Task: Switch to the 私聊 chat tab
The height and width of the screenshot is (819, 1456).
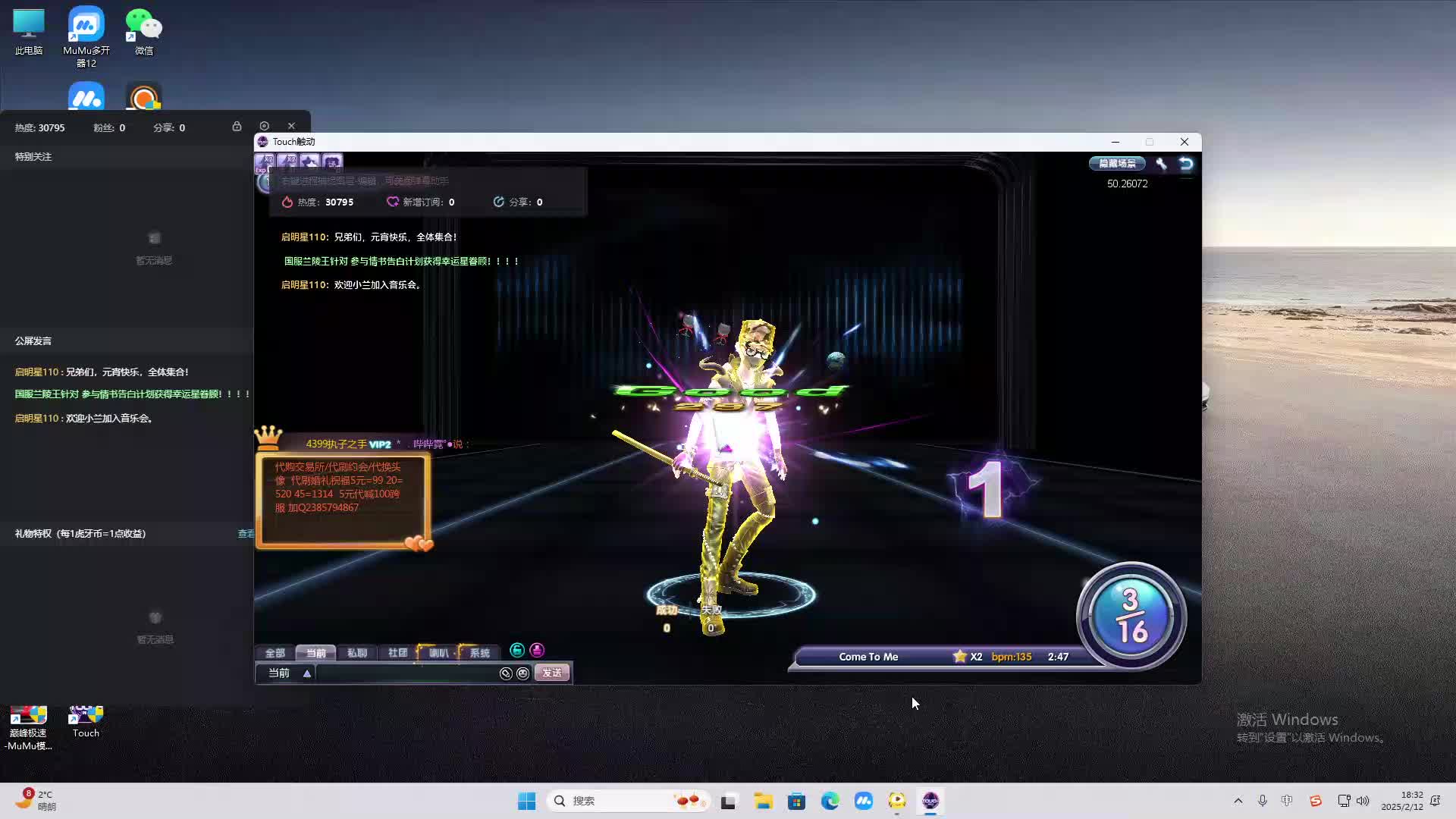Action: 356,653
